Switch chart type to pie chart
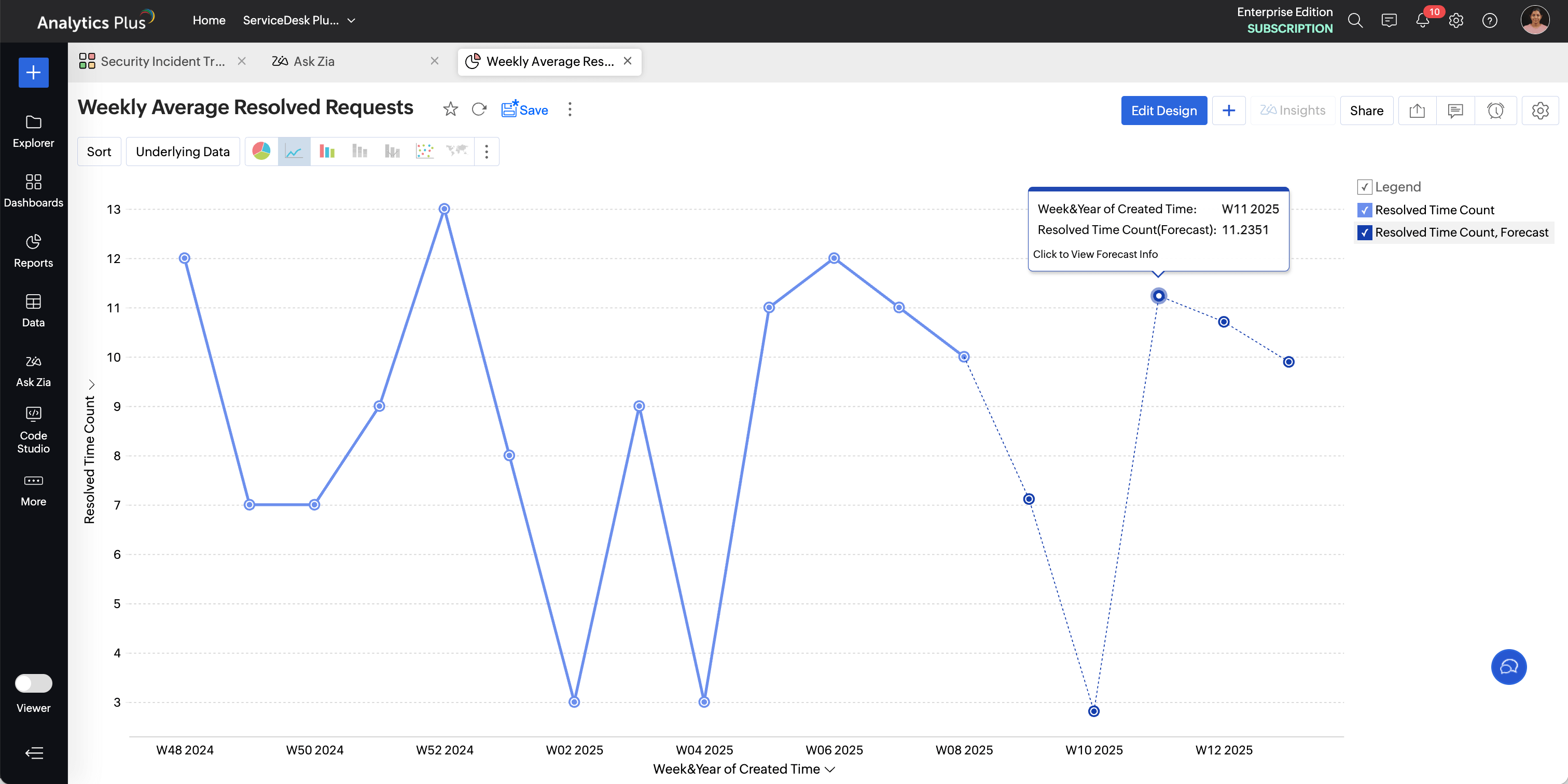The image size is (1568, 784). (x=261, y=151)
